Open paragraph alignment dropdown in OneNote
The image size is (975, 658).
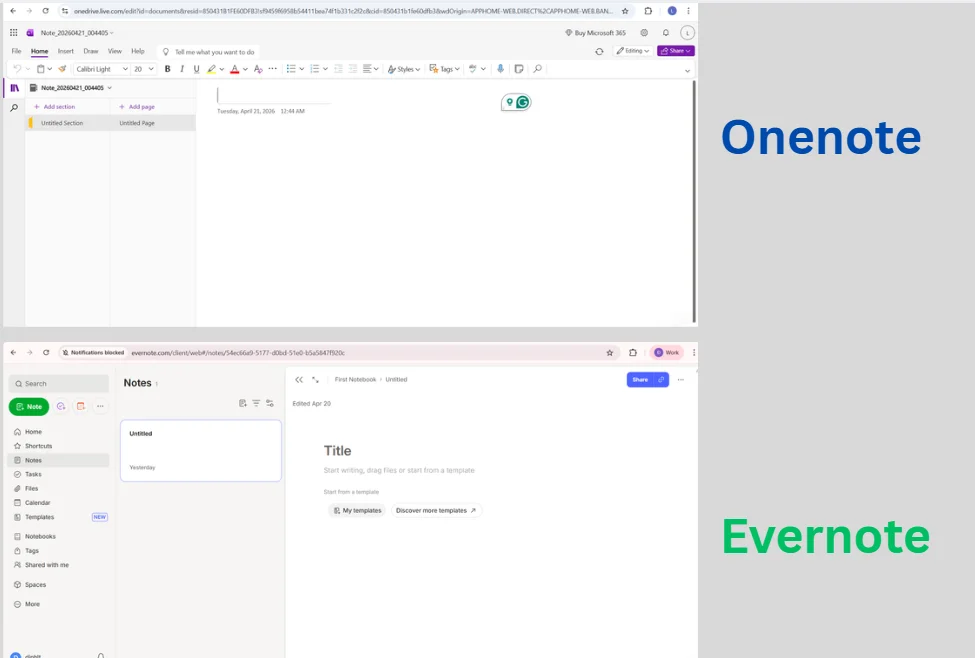tap(371, 69)
